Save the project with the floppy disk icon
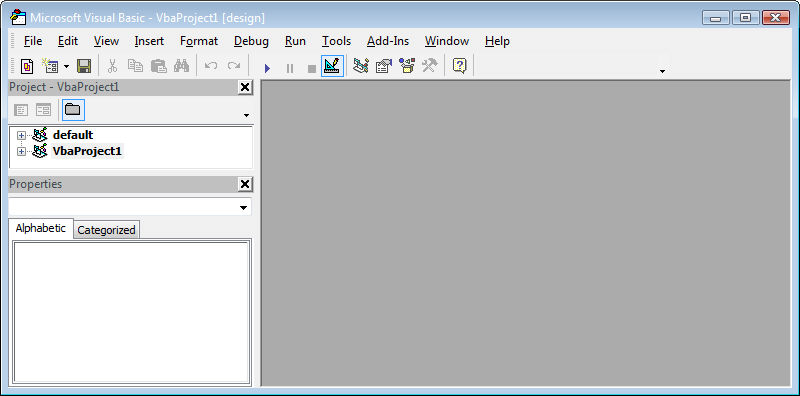 84,66
